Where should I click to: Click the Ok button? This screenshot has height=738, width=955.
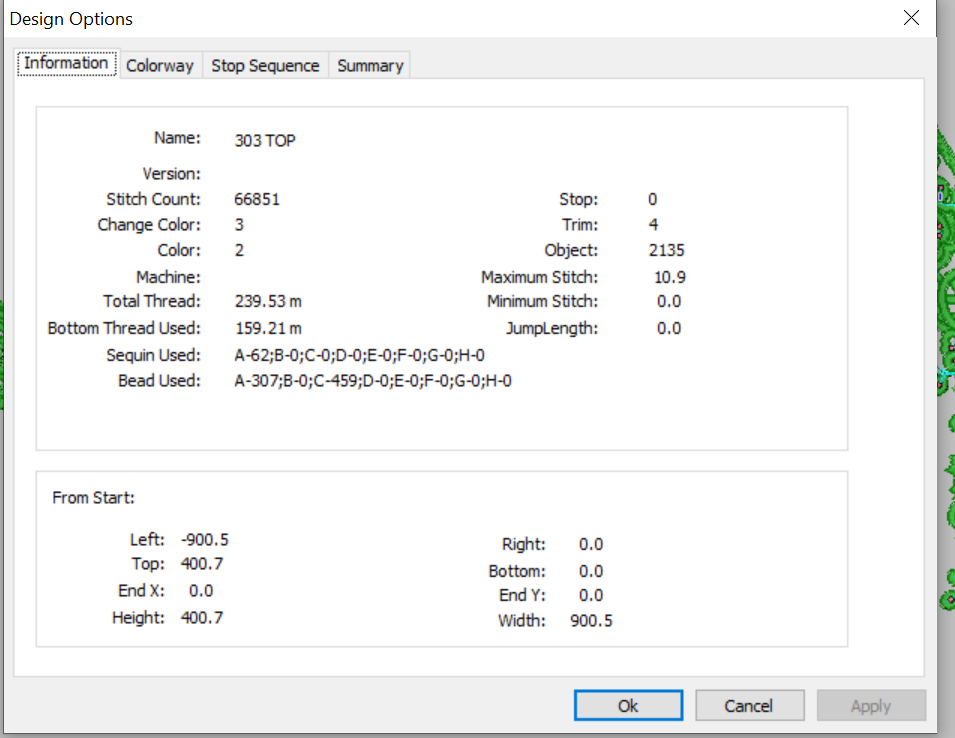628,705
